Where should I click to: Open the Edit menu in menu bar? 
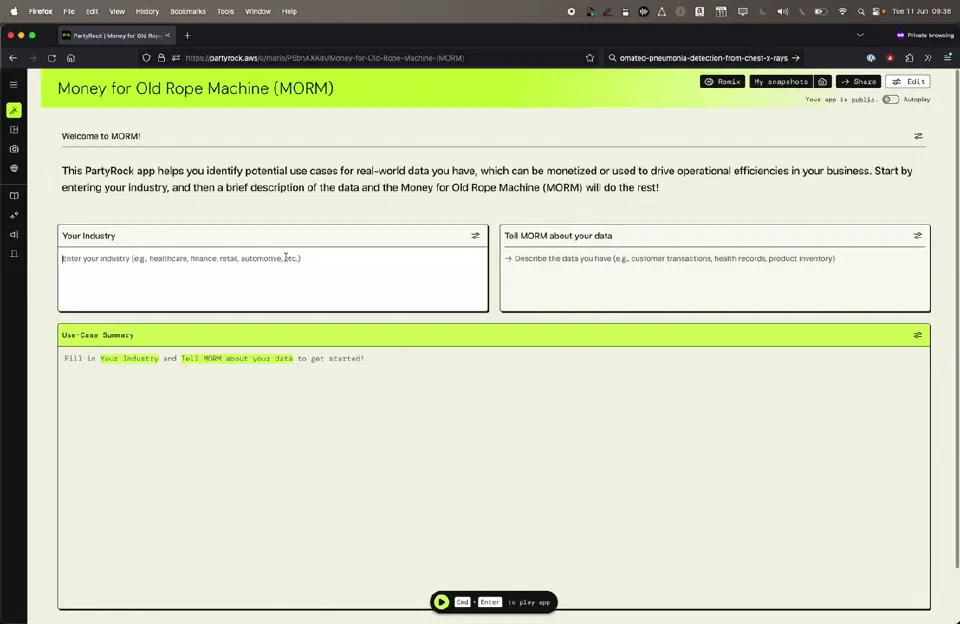pyautogui.click(x=92, y=12)
